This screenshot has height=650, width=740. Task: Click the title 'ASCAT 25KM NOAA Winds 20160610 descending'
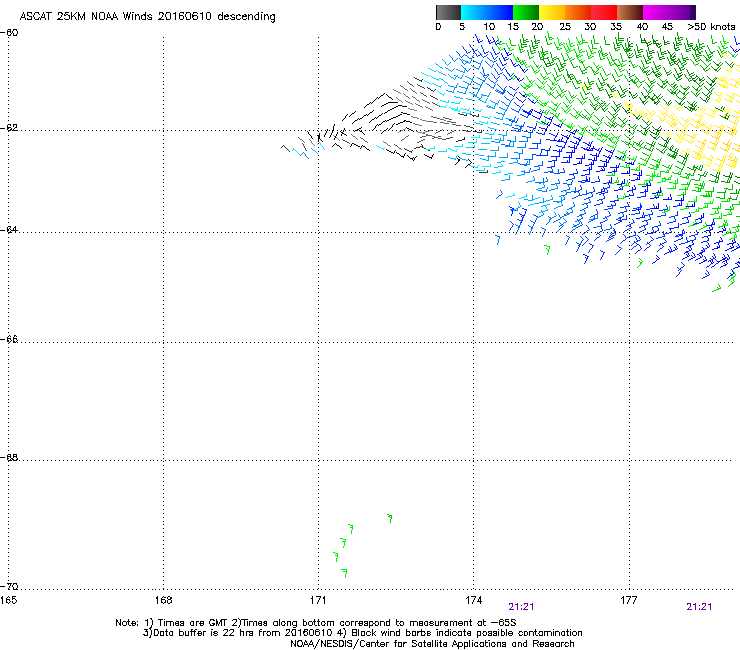click(x=147, y=16)
